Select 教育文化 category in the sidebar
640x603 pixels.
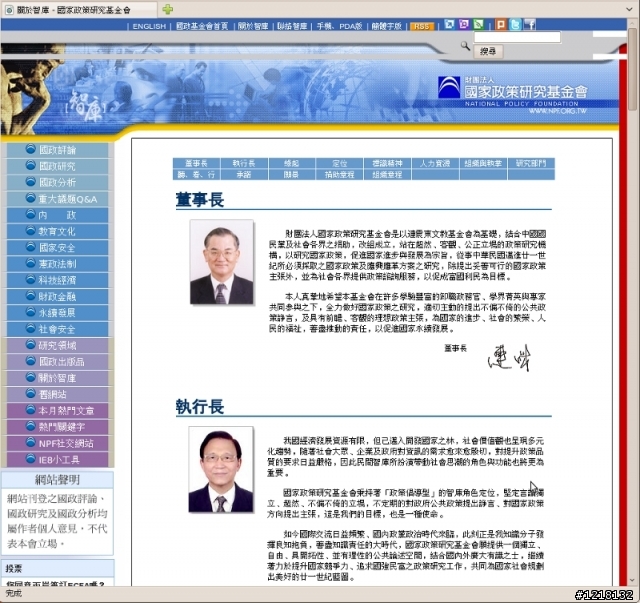pos(57,231)
